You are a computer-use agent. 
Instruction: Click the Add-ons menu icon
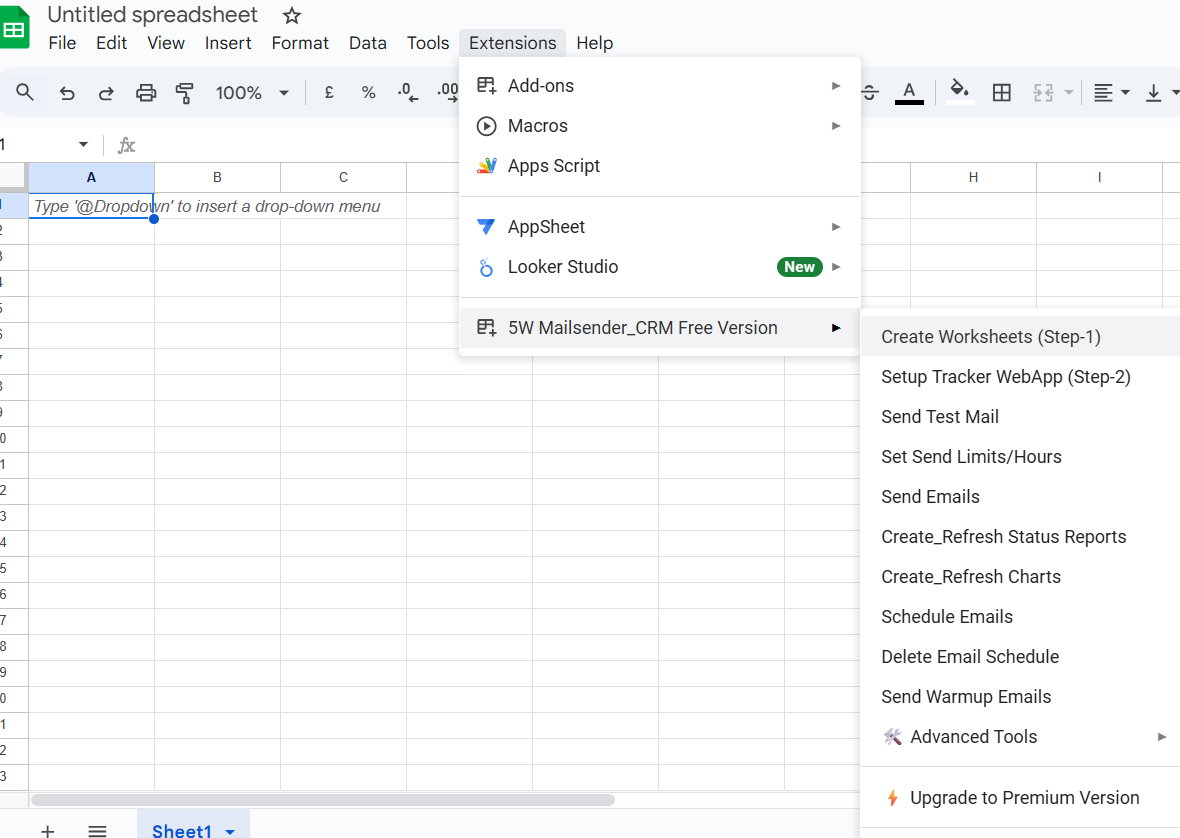point(486,86)
